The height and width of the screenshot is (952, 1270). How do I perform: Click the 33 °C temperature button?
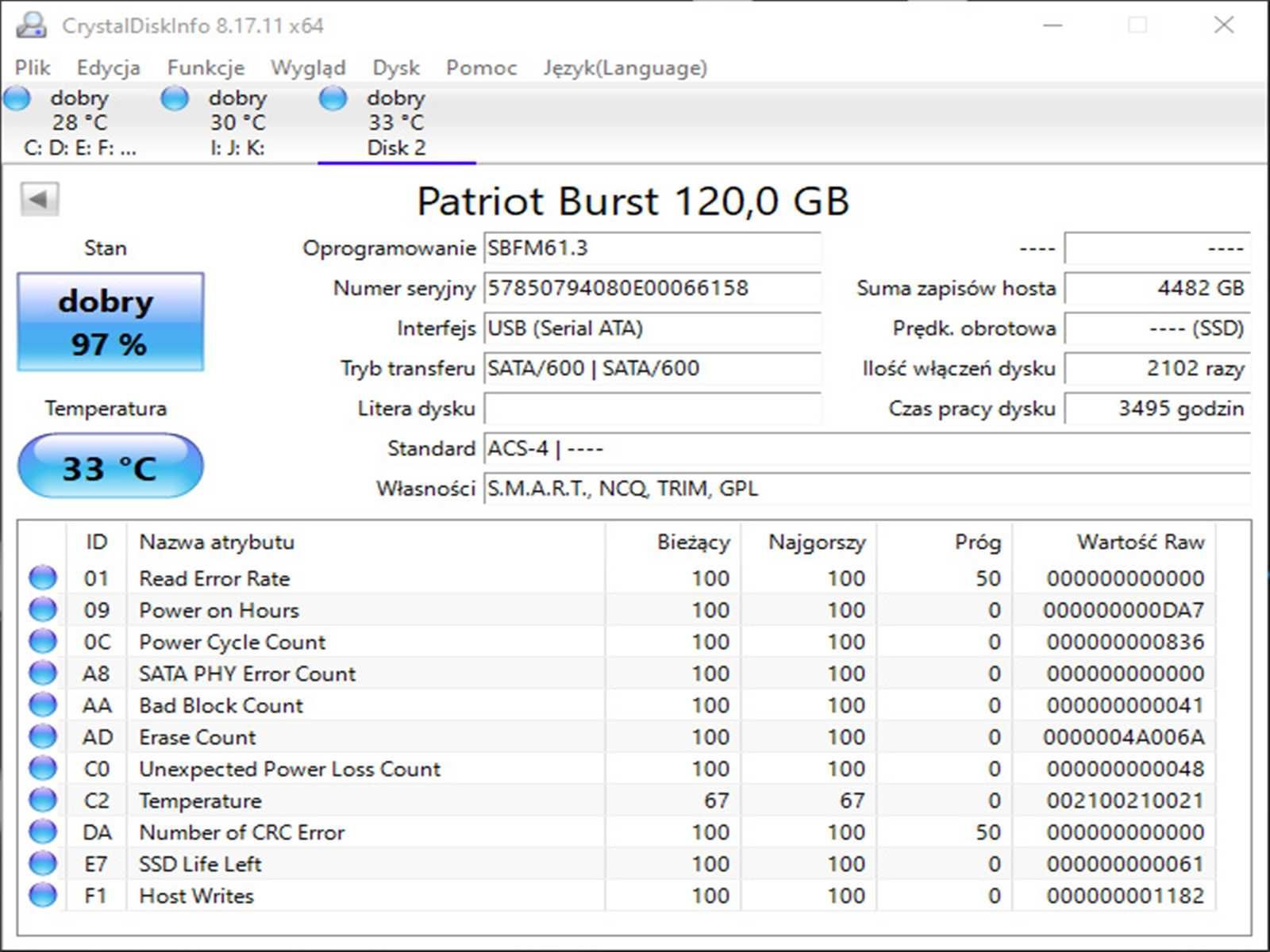click(x=110, y=466)
